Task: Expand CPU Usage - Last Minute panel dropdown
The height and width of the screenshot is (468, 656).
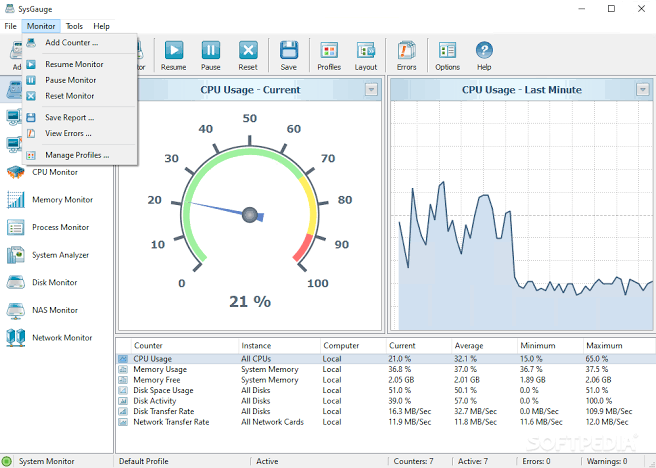Action: pos(643,90)
